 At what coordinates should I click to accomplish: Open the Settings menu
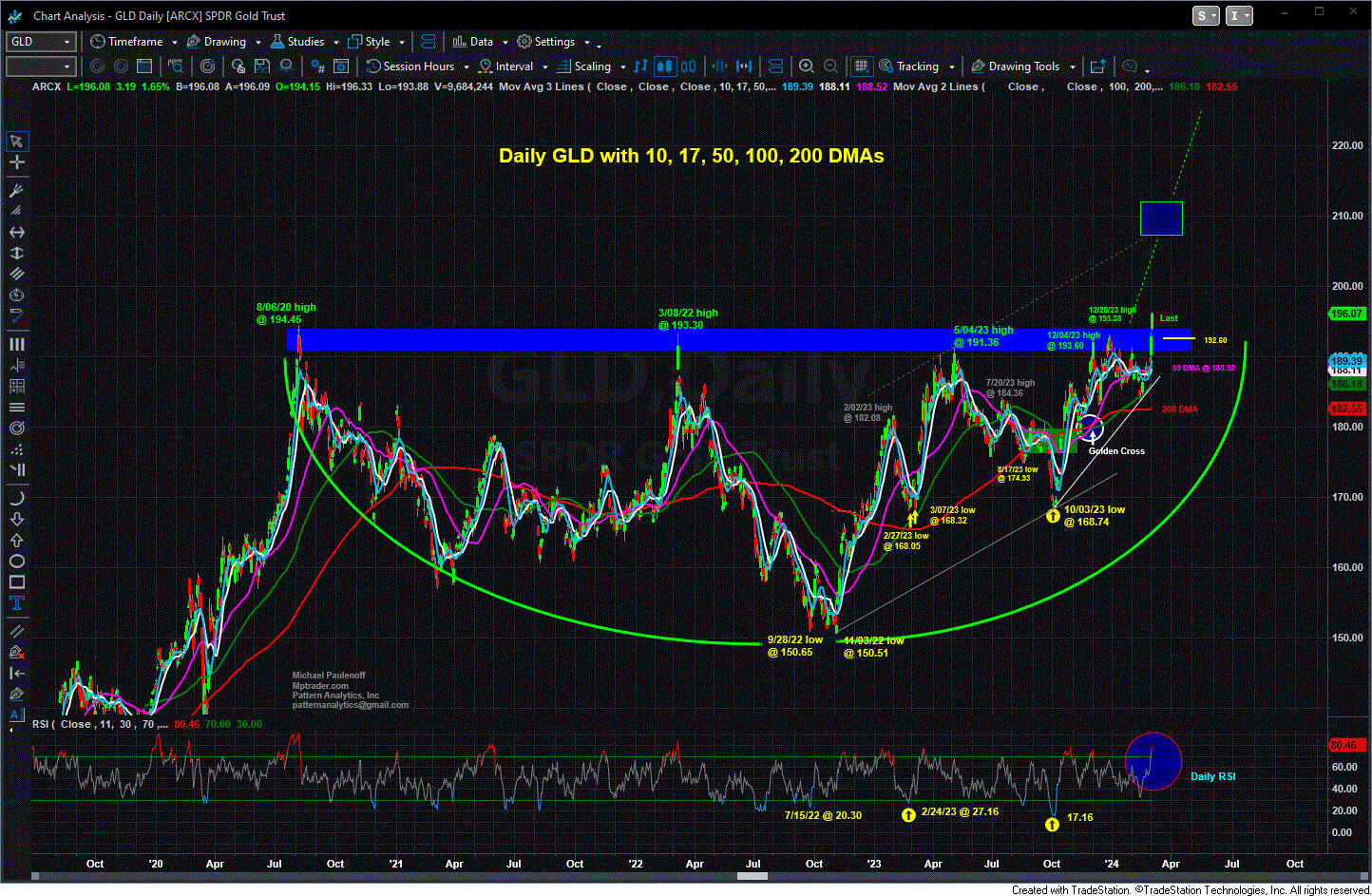(546, 42)
